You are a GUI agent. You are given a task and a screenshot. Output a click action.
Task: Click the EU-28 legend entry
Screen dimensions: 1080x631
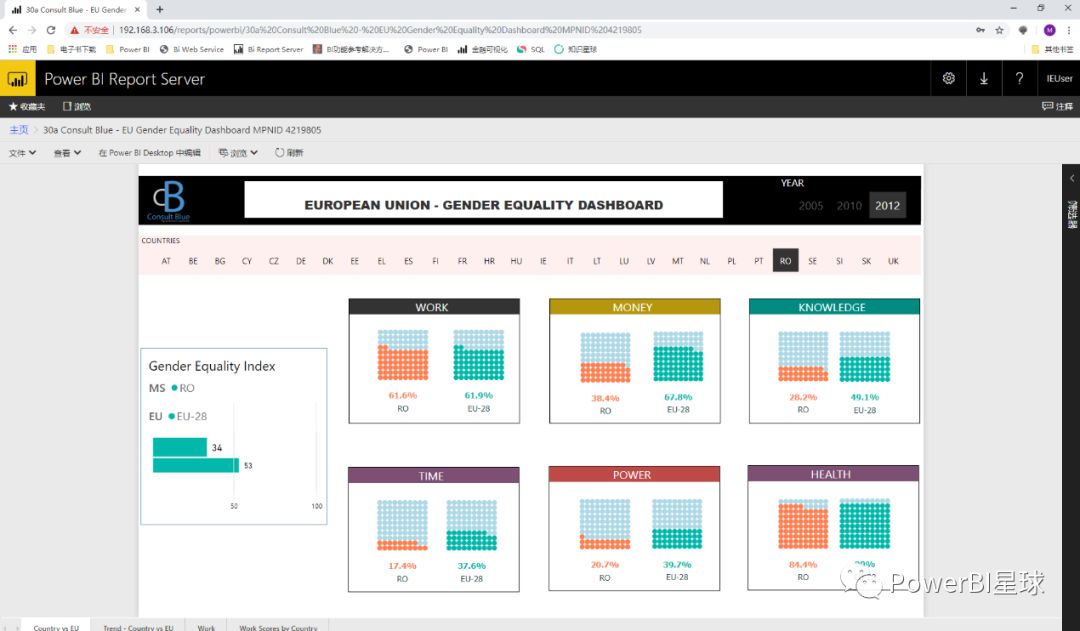[188, 416]
